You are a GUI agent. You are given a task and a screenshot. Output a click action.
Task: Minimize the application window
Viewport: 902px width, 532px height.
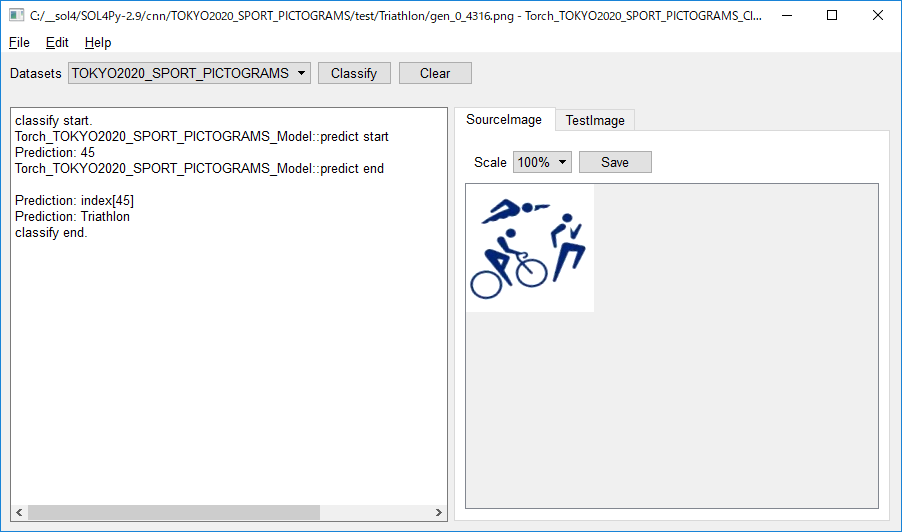click(787, 16)
